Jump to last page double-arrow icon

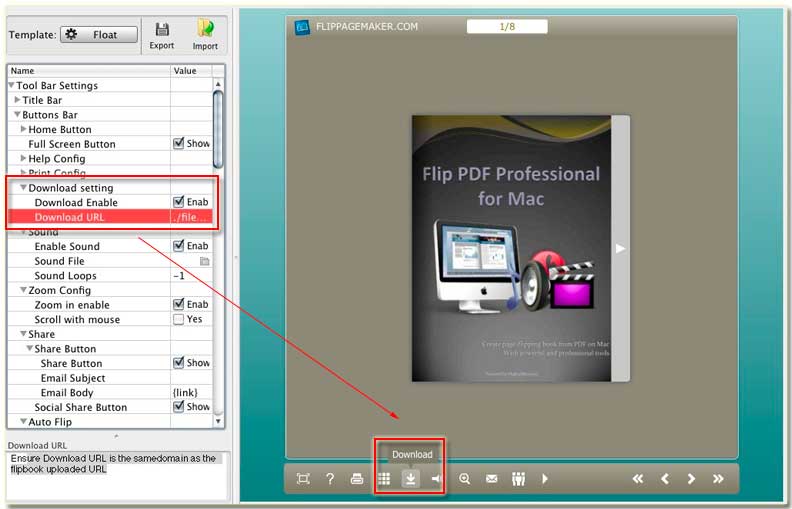point(718,479)
